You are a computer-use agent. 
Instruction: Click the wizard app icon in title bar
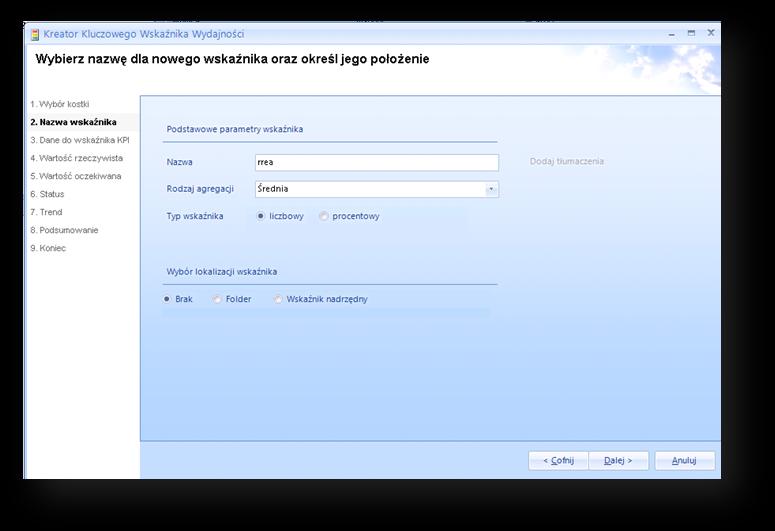click(35, 35)
